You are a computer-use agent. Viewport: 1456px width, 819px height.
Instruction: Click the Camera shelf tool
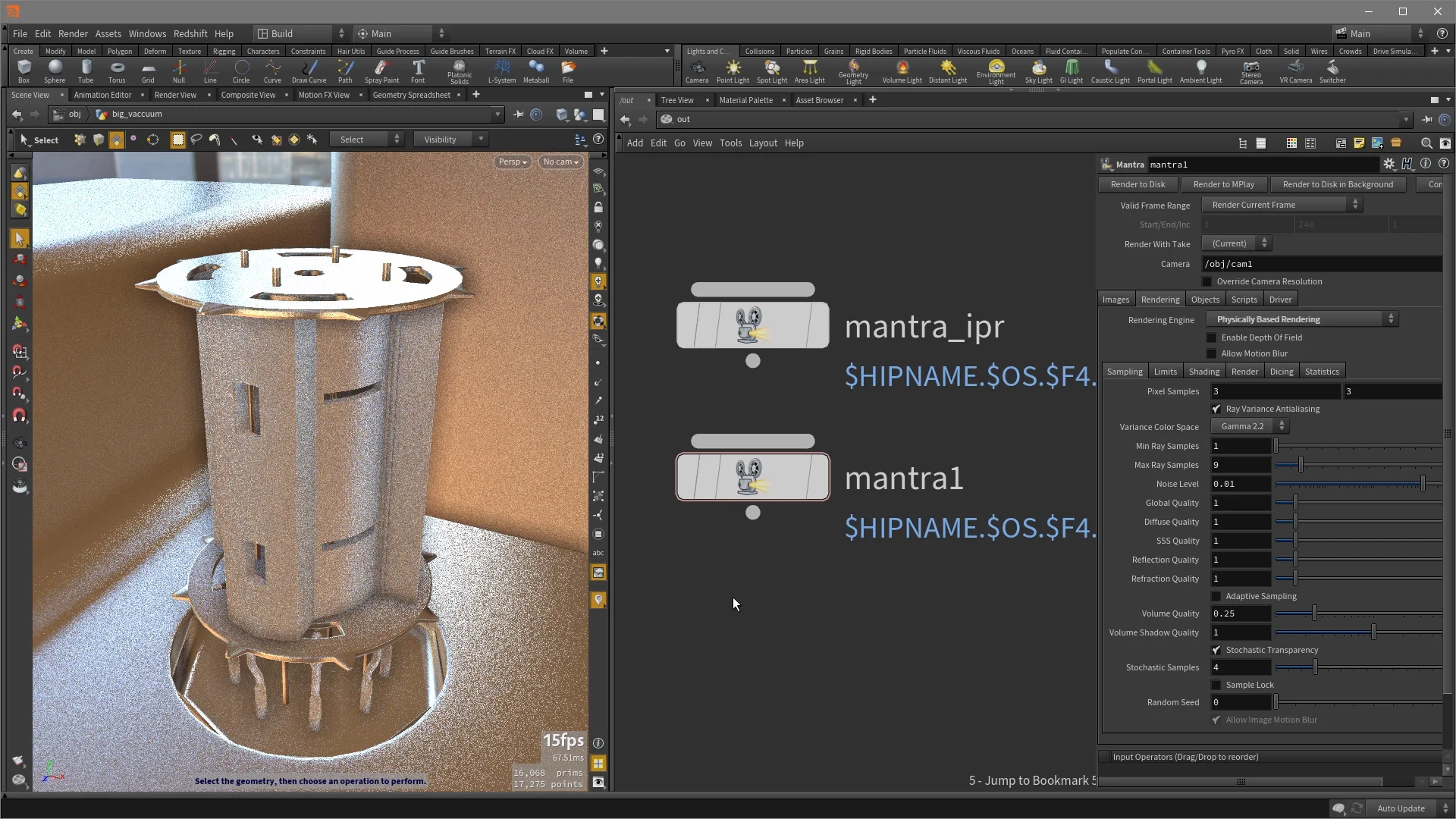pos(696,71)
